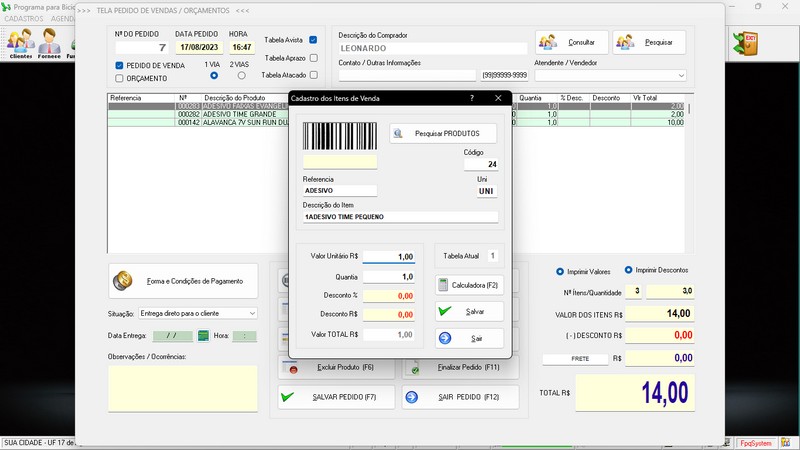Select the 2 VIAS radio button
The height and width of the screenshot is (450, 800).
(239, 75)
